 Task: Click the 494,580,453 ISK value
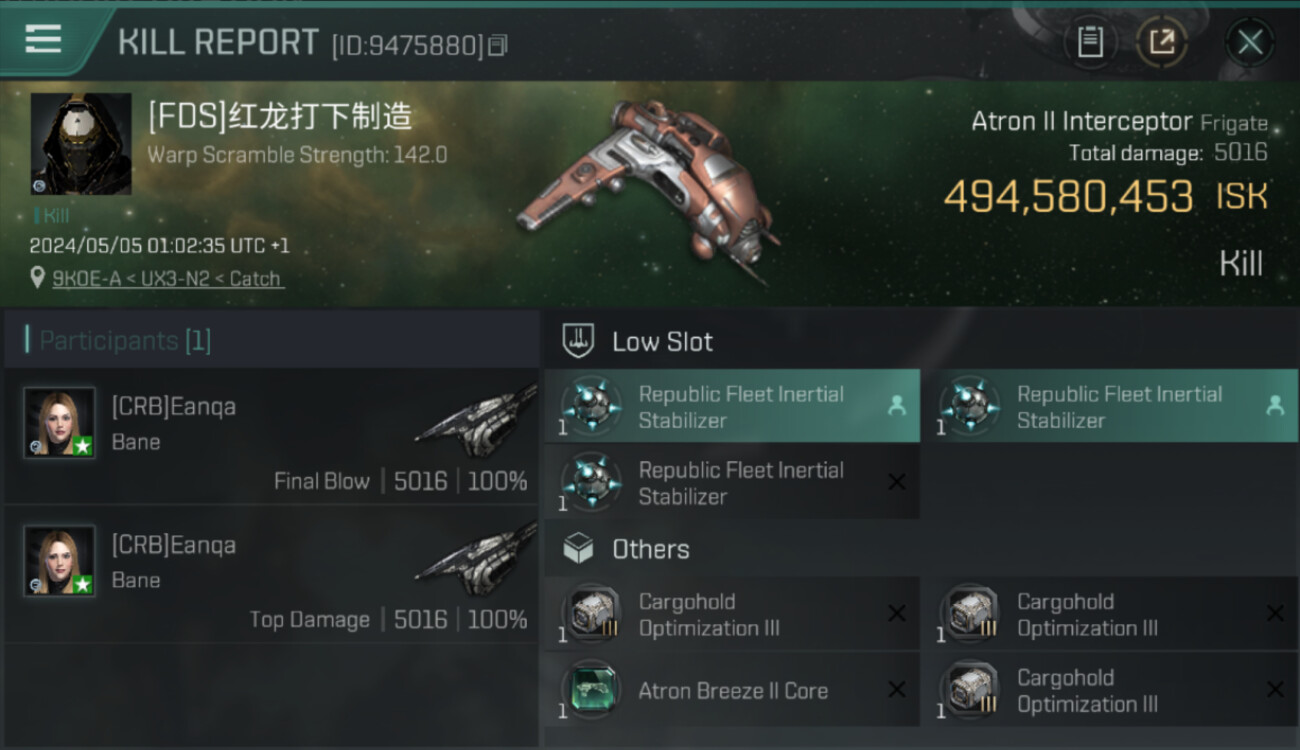(x=1068, y=197)
